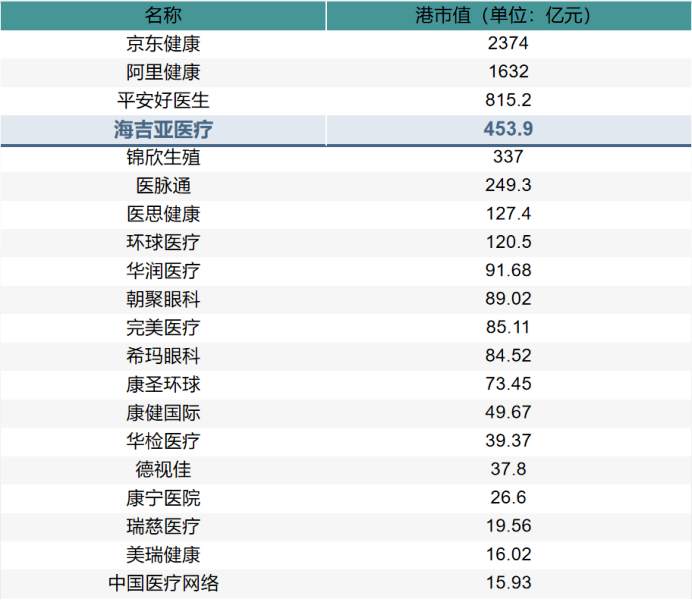Click the value 39.37
The width and height of the screenshot is (692, 600).
(509, 441)
